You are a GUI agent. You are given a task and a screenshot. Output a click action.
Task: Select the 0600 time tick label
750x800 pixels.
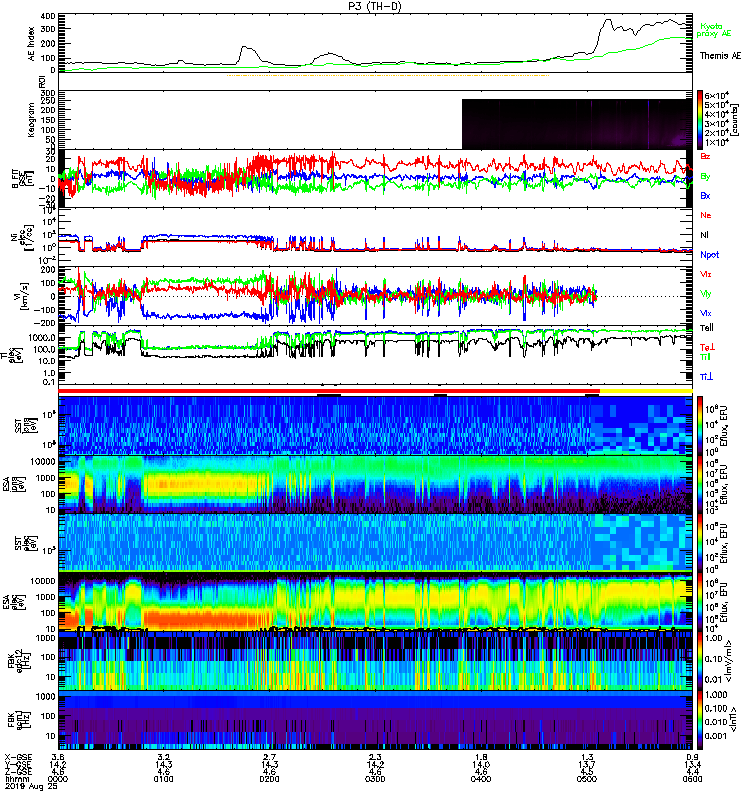point(692,779)
